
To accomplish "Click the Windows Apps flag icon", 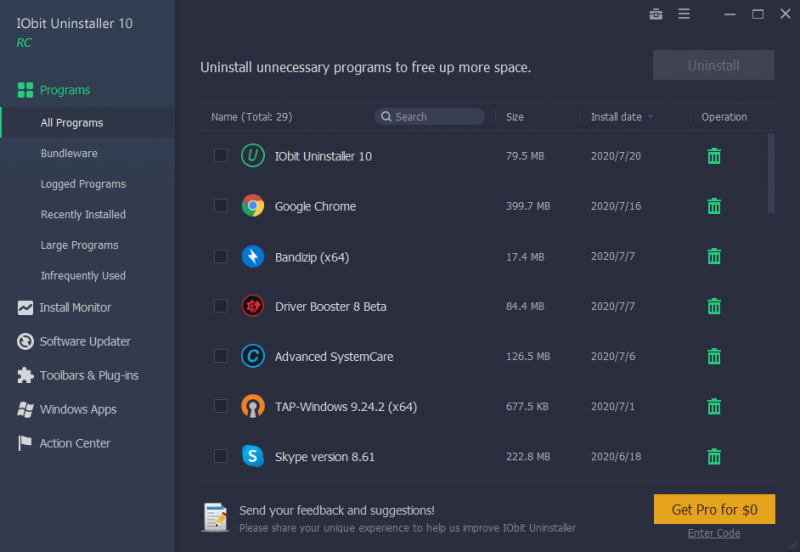I will 25,409.
